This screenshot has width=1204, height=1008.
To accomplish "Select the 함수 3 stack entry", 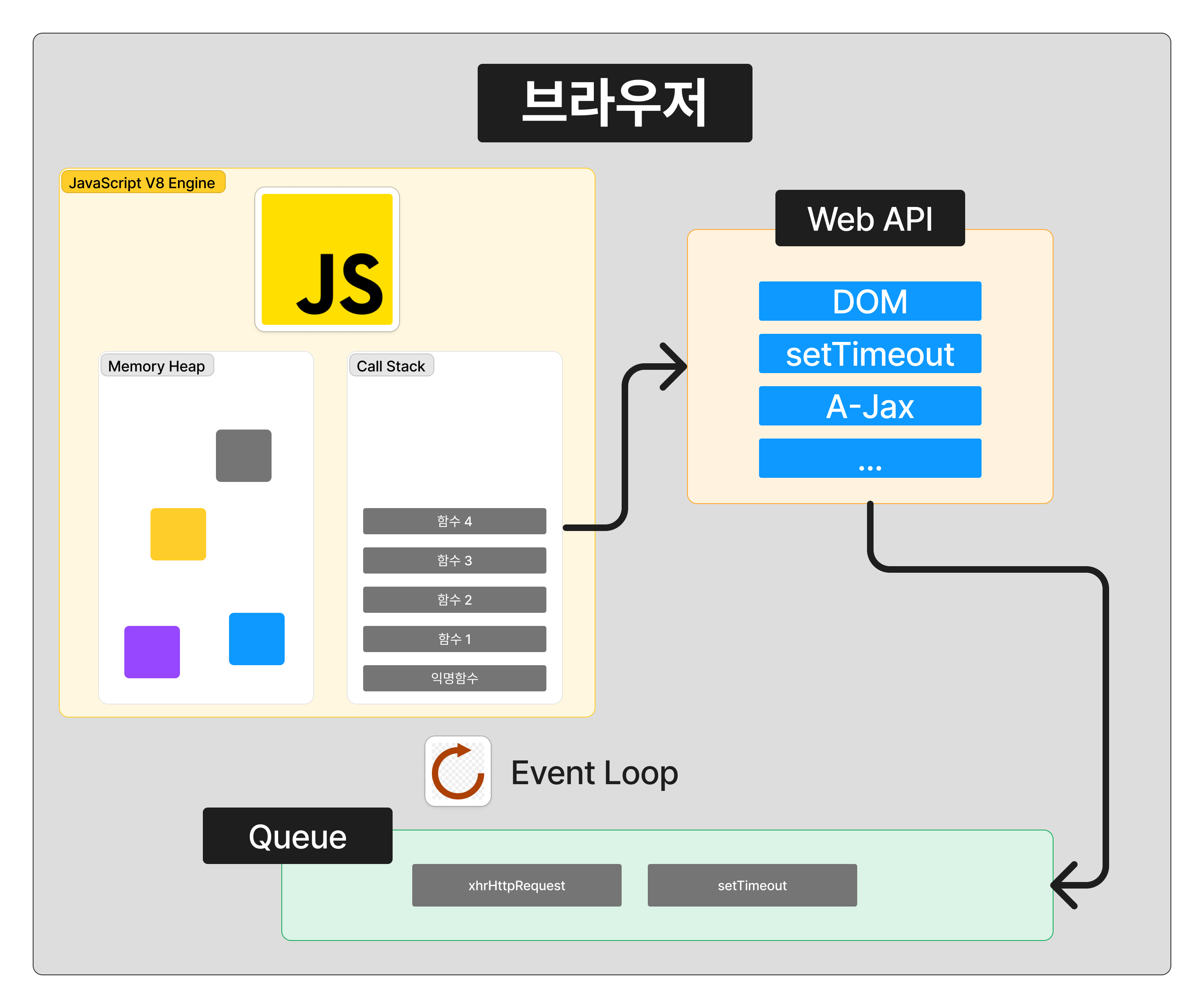I will tap(455, 560).
